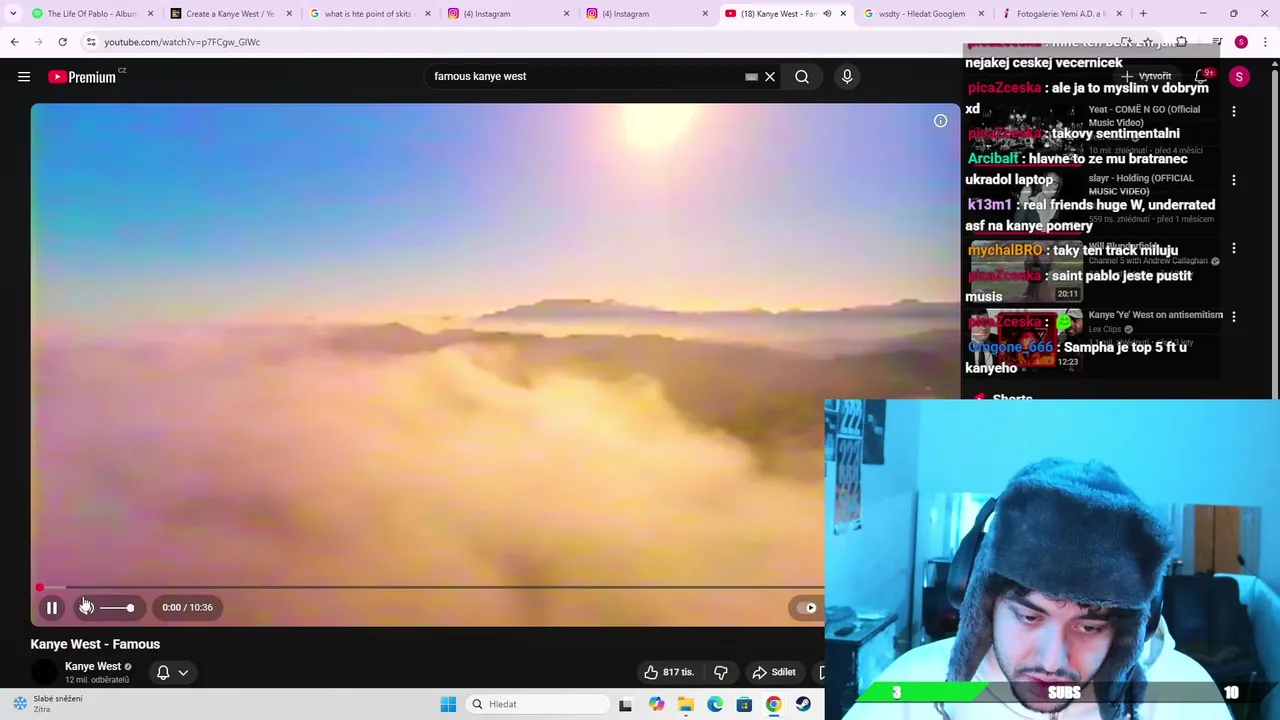Mute the audio-playing YouTube tab
Image resolution: width=1280 pixels, height=720 pixels.
click(827, 14)
